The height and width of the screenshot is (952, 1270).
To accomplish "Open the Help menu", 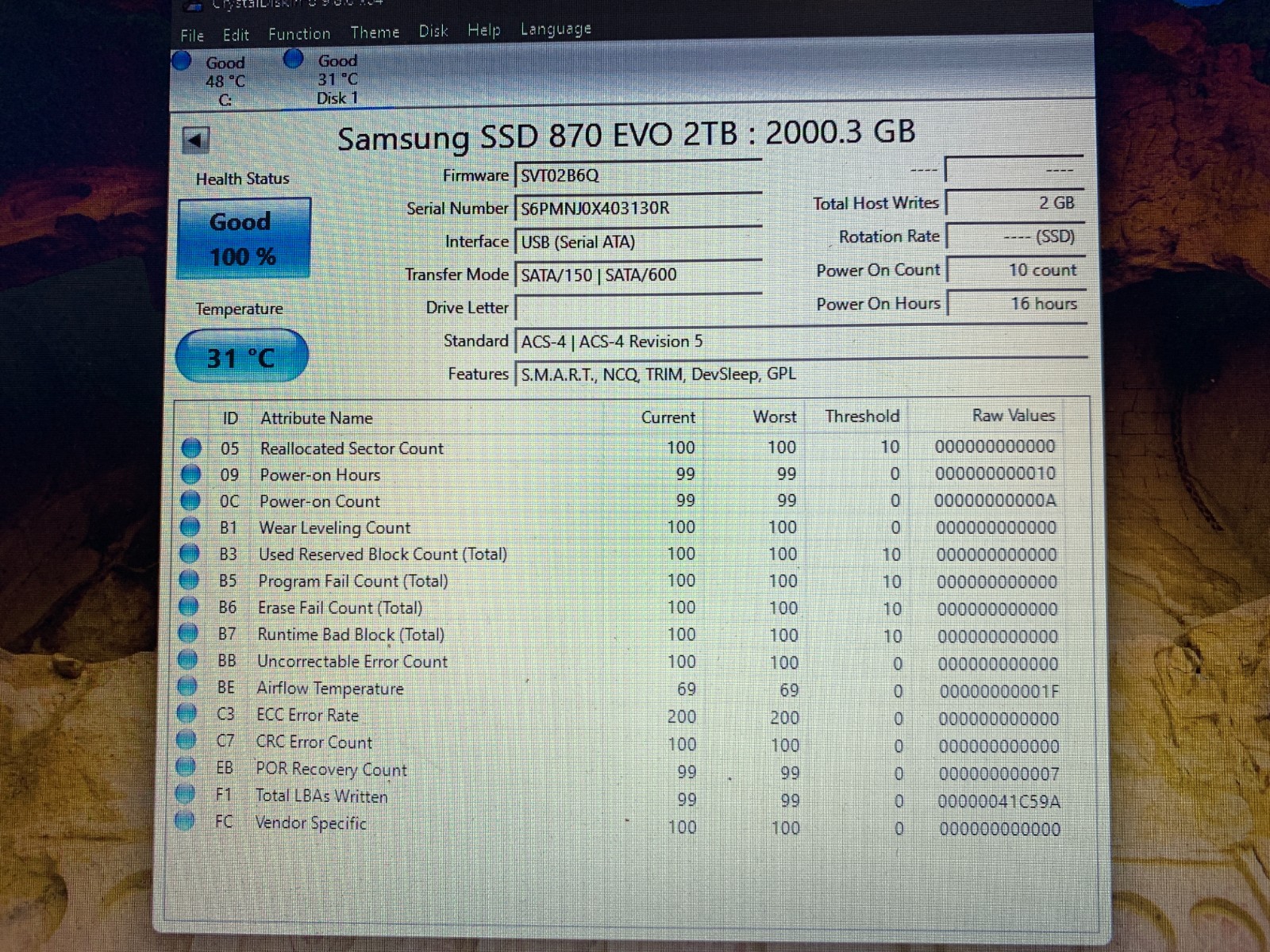I will click(484, 30).
